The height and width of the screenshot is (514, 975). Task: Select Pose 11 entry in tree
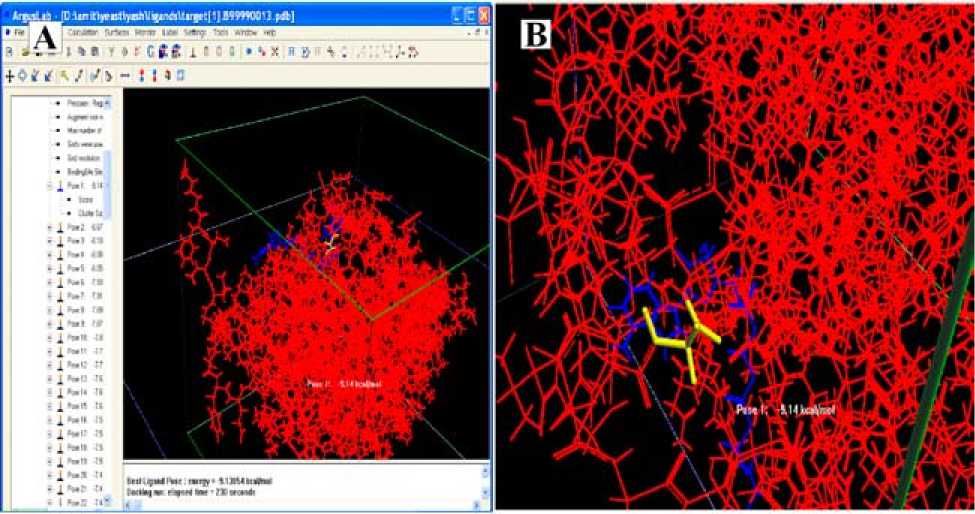pos(85,351)
